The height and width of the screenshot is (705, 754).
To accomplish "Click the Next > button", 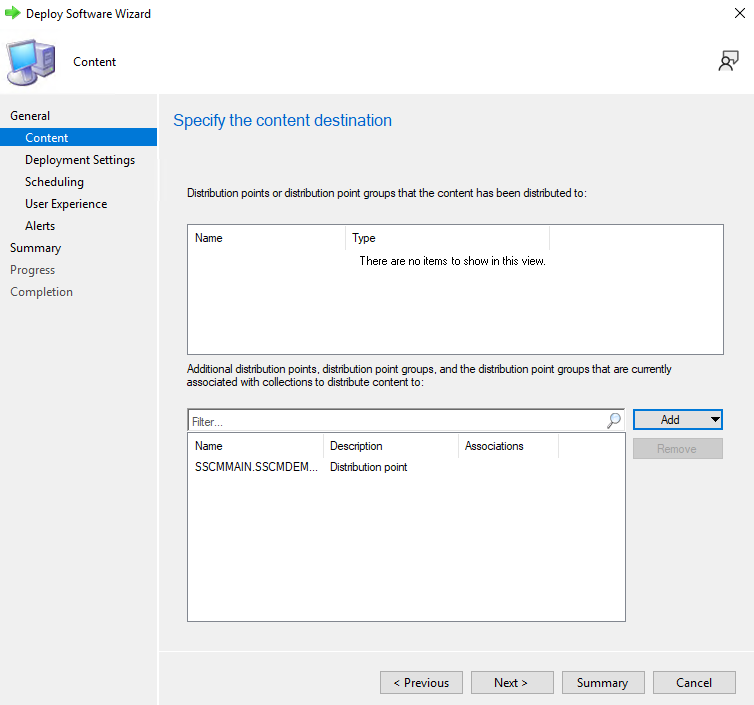I will [x=512, y=683].
